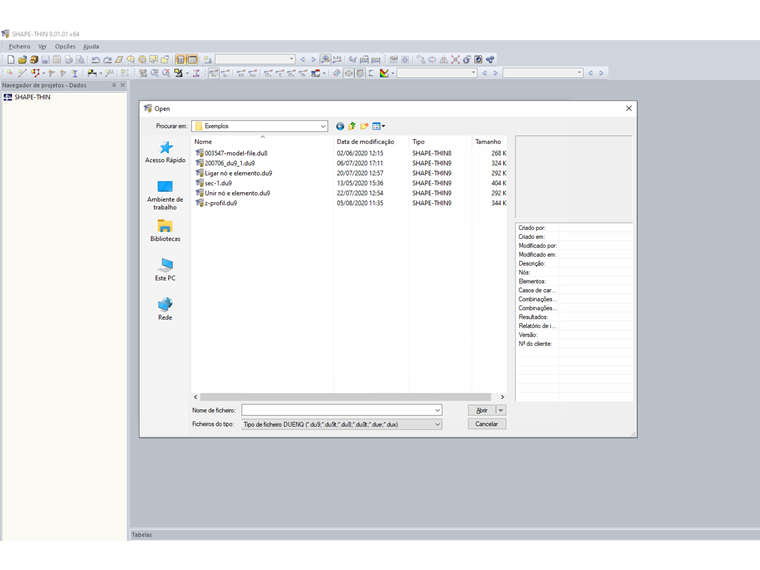Open the color panel icon dropdown arrow

click(392, 73)
